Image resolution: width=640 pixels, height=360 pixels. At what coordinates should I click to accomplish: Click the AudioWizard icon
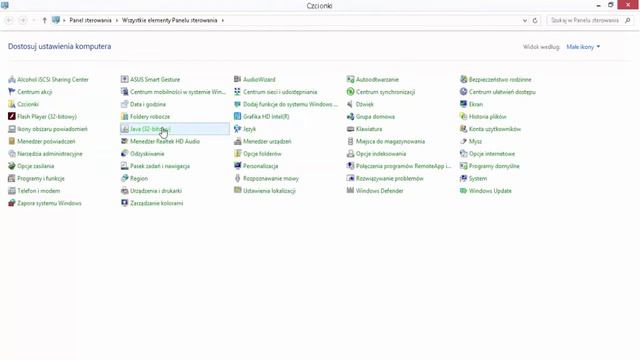237,79
